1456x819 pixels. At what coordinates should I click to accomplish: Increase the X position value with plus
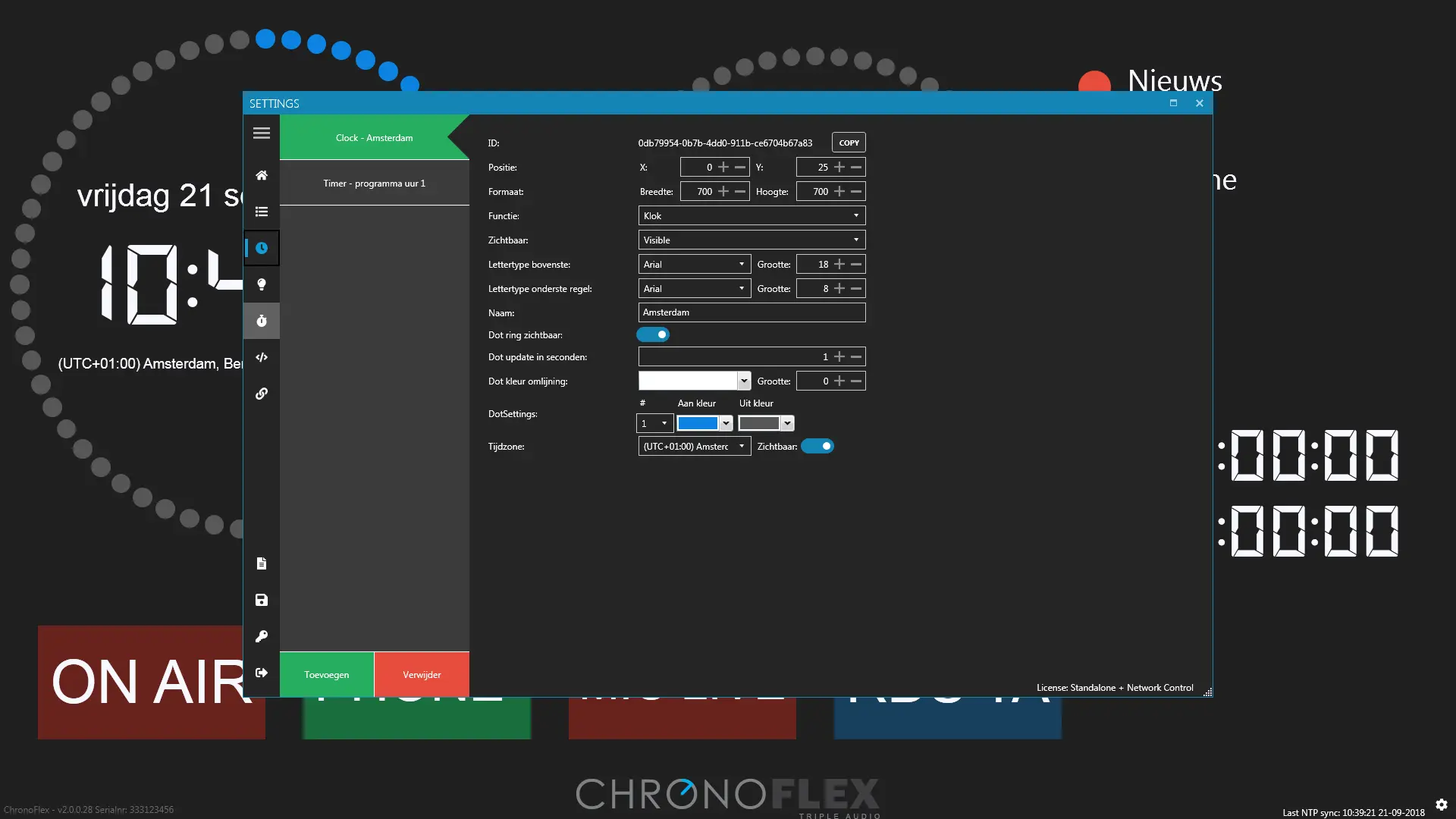(723, 167)
